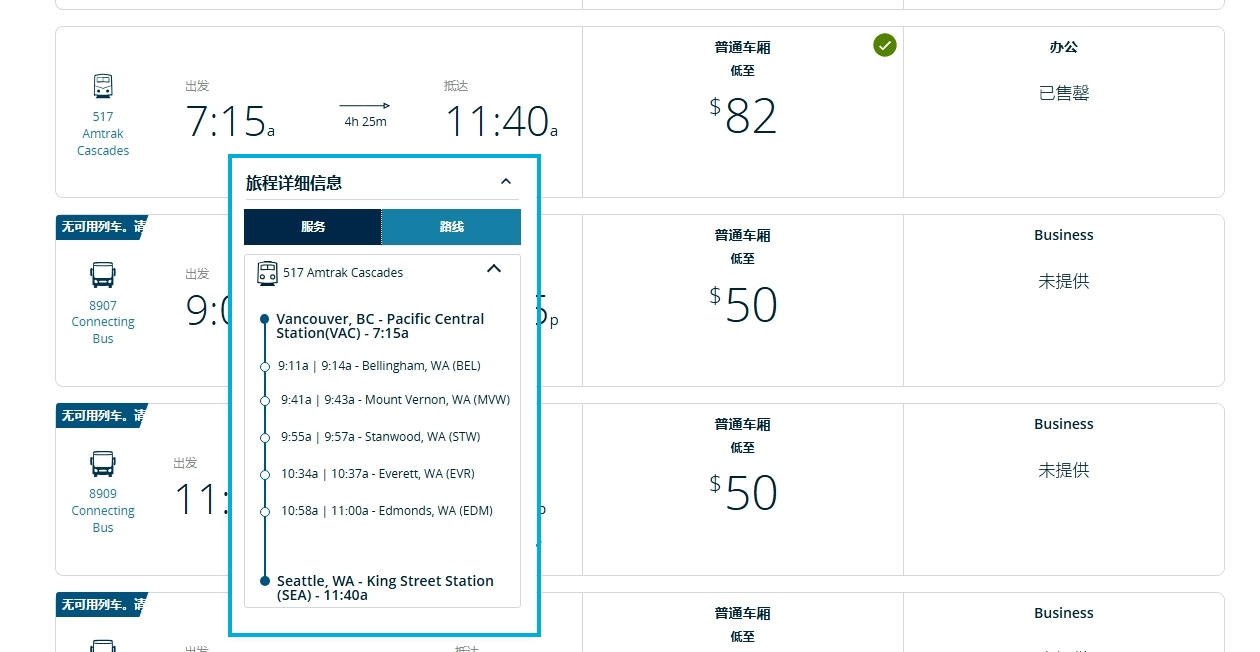Click the arrow icon showing 4h 25m duration

(365, 105)
